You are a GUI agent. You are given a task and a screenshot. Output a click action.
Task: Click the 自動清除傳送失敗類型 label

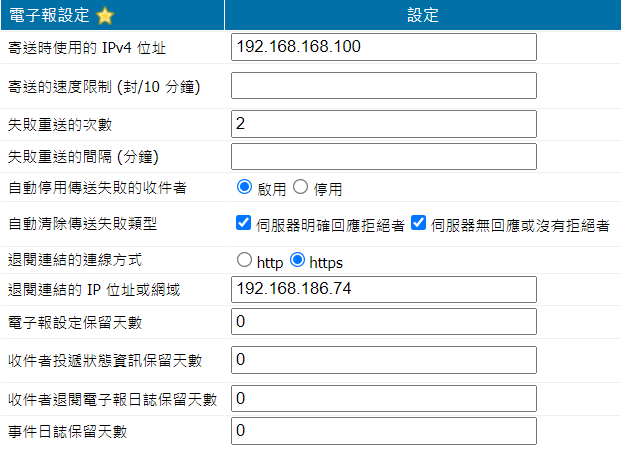(82, 223)
